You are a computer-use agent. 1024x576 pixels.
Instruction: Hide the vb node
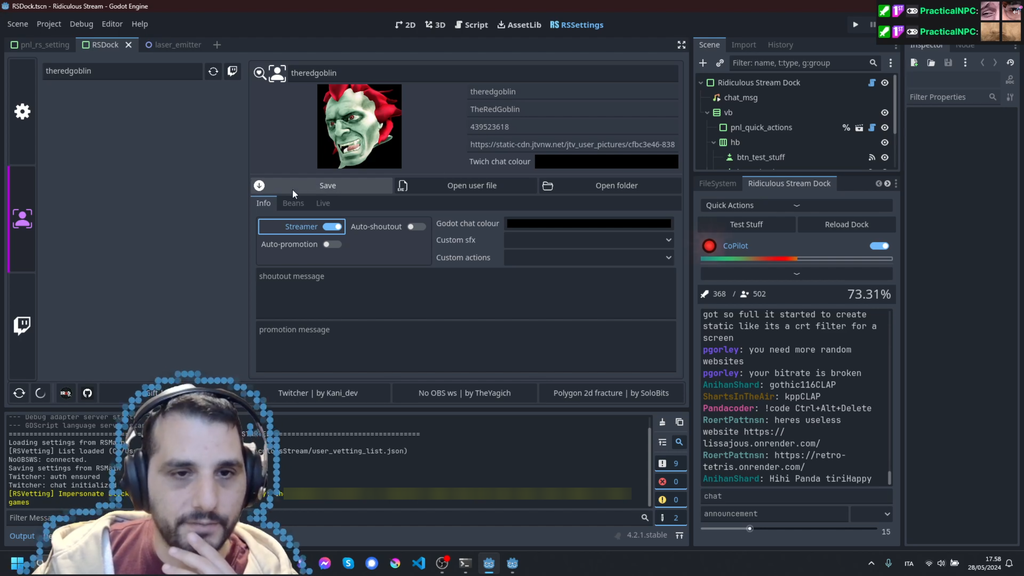[885, 113]
